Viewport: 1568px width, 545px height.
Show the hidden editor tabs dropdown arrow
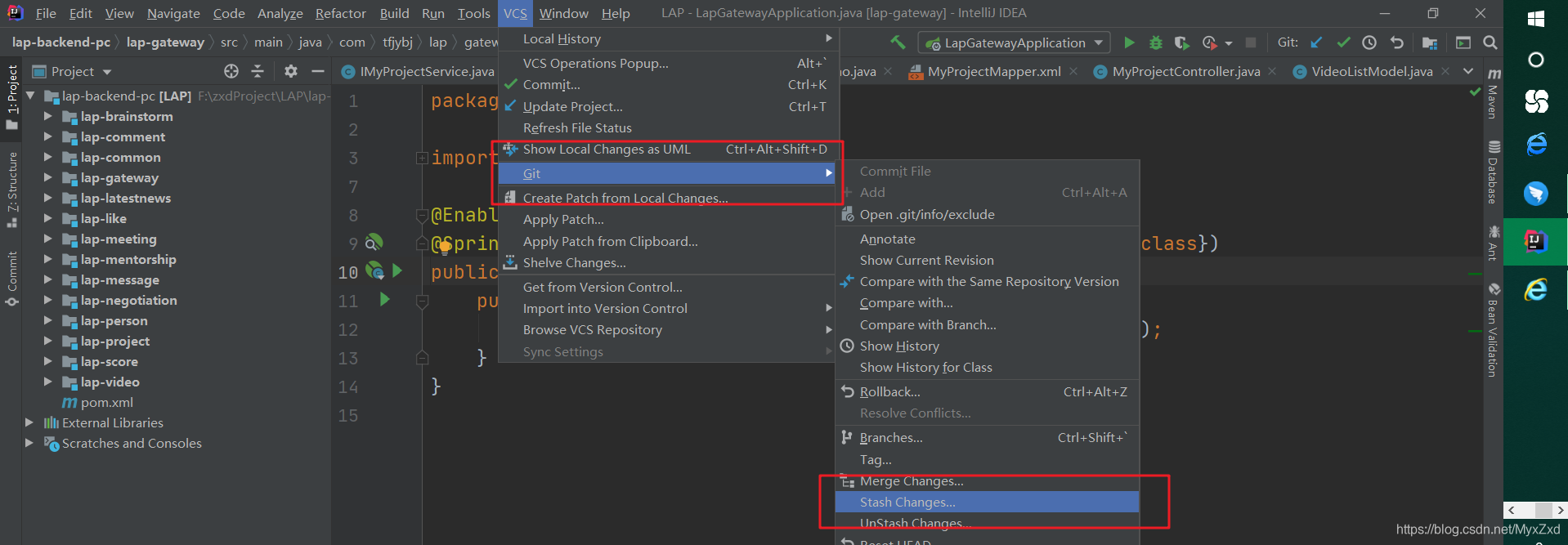[x=1468, y=71]
